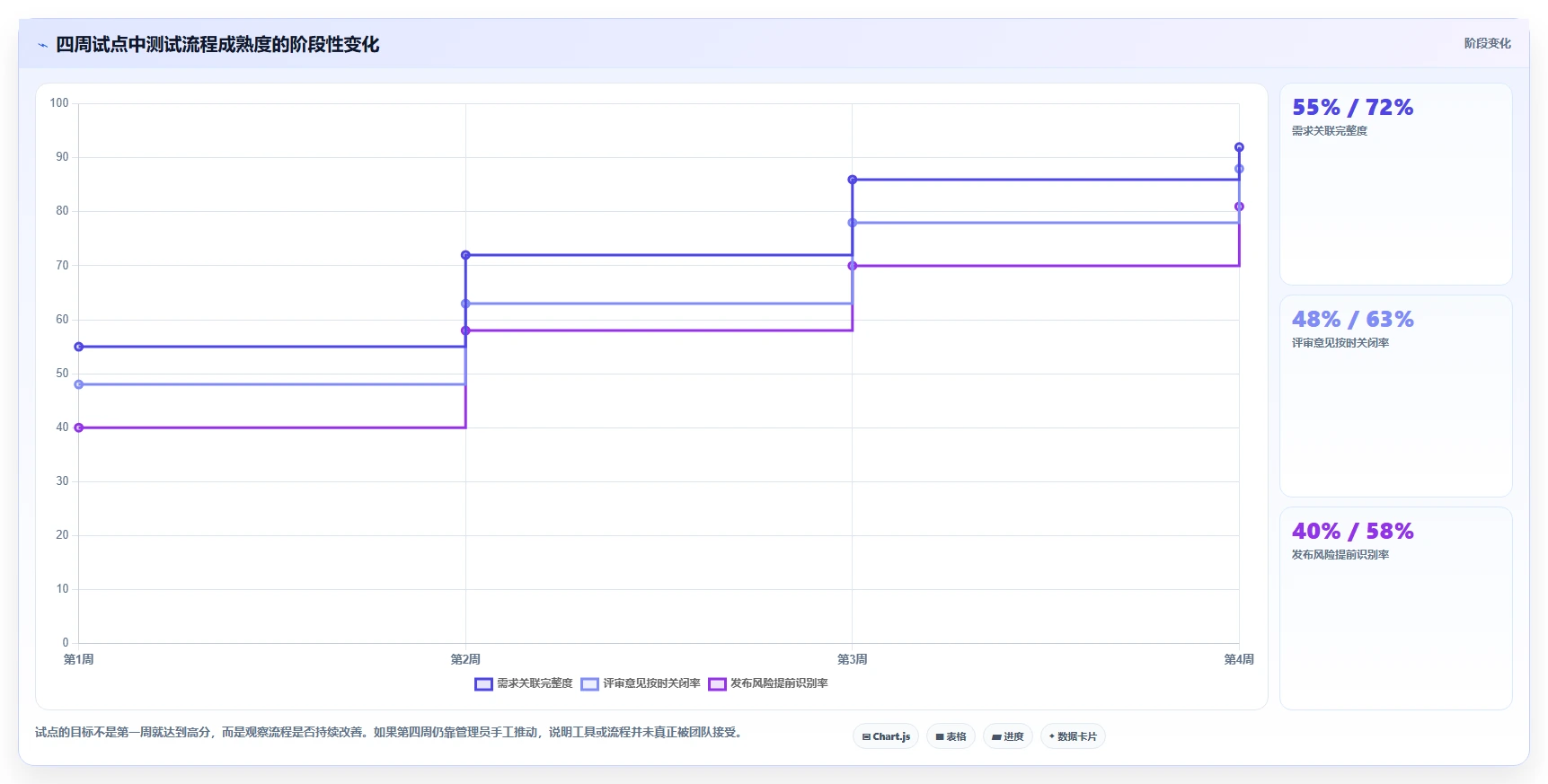Select 需求关联完整度 week 2 point at 72
Viewport: 1548px width, 784px height.
465,255
